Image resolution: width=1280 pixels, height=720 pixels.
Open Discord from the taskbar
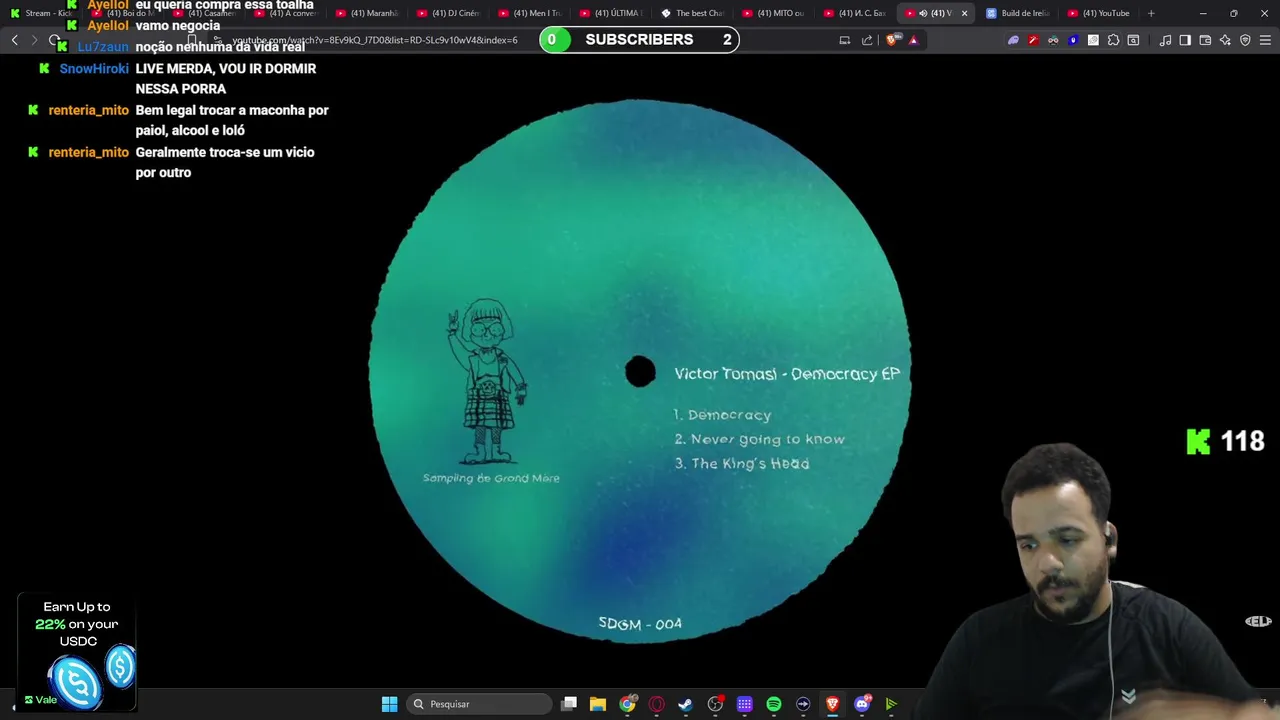pos(862,704)
